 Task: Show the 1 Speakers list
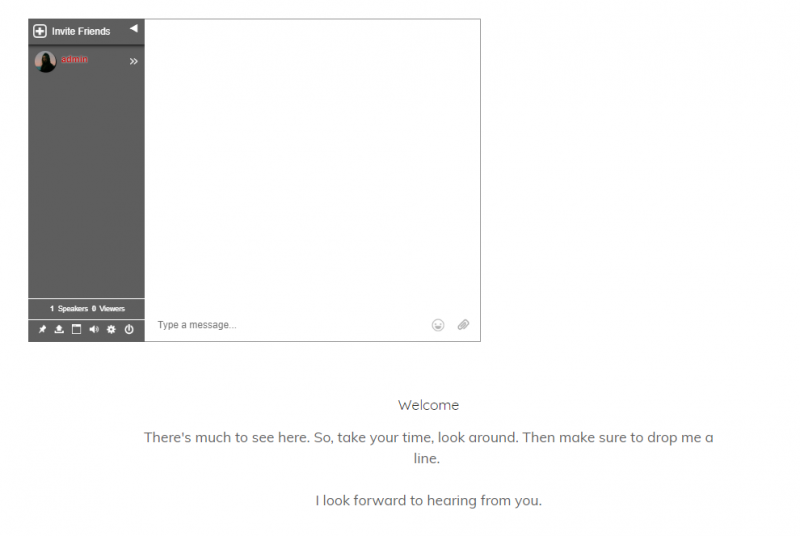69,309
